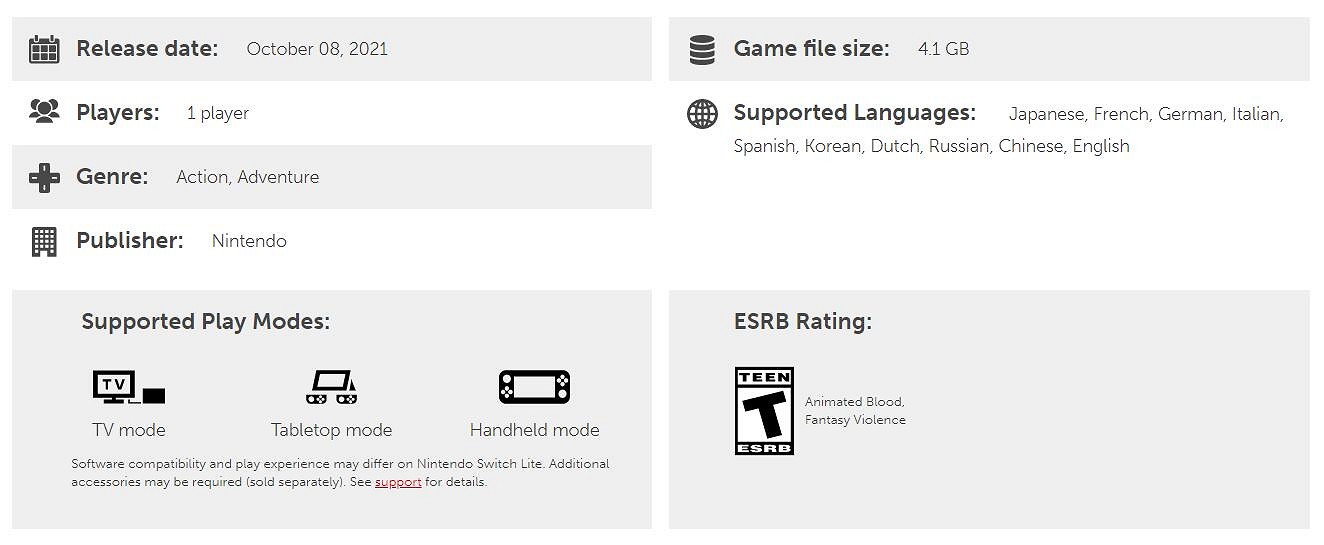Click the Supported Languages globe icon
Screen dimensions: 1324x545
pos(702,114)
